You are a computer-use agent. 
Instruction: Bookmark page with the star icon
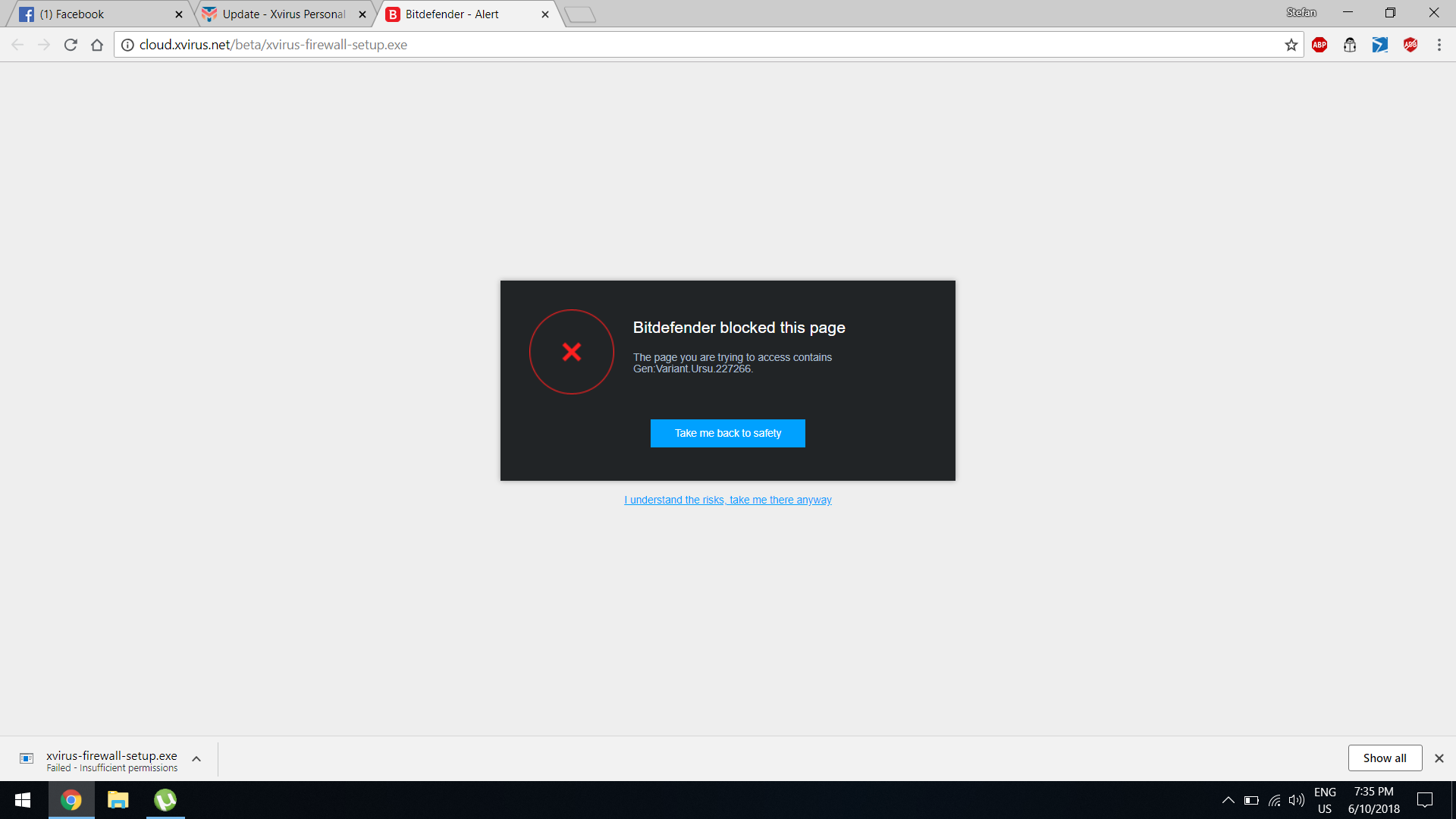point(1291,45)
